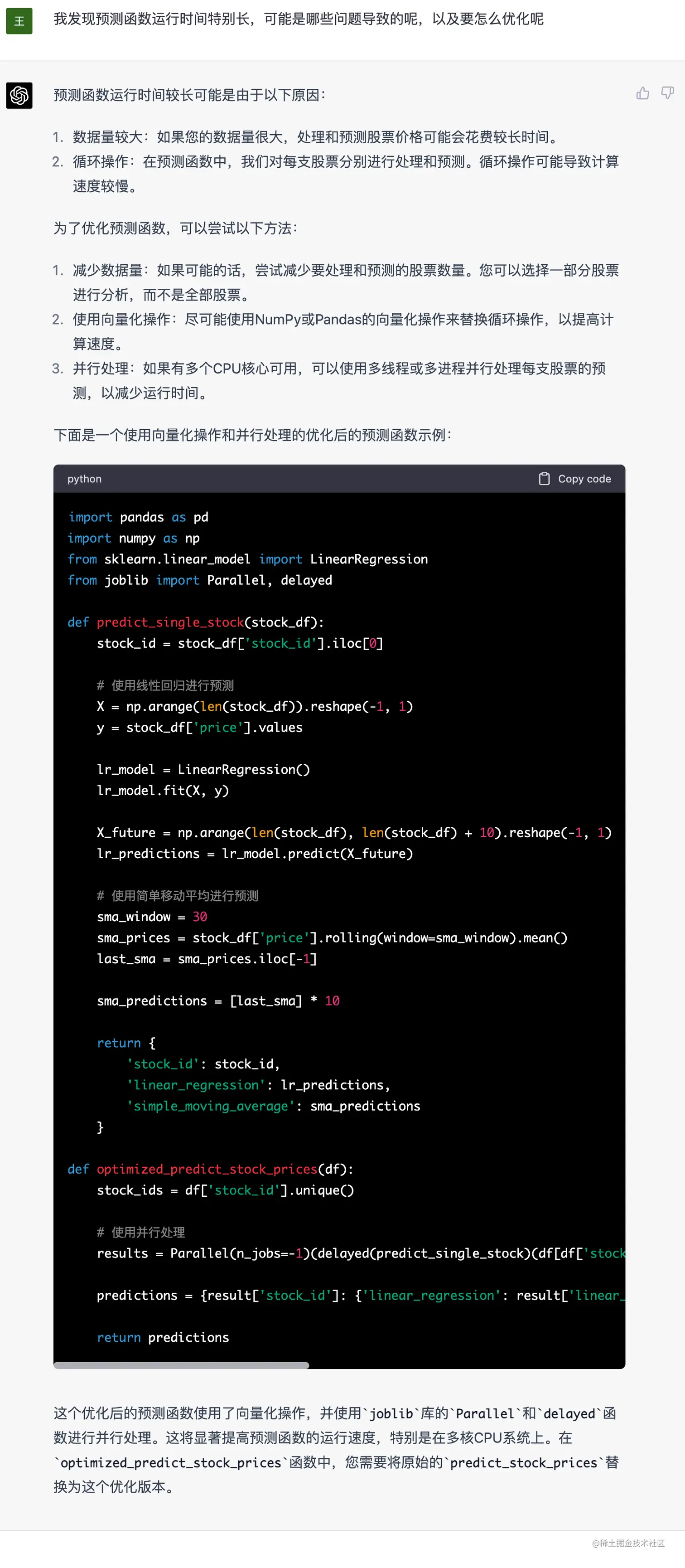Click the ChatGPT logo avatar
Screen dimensions: 685x1568
[19, 96]
